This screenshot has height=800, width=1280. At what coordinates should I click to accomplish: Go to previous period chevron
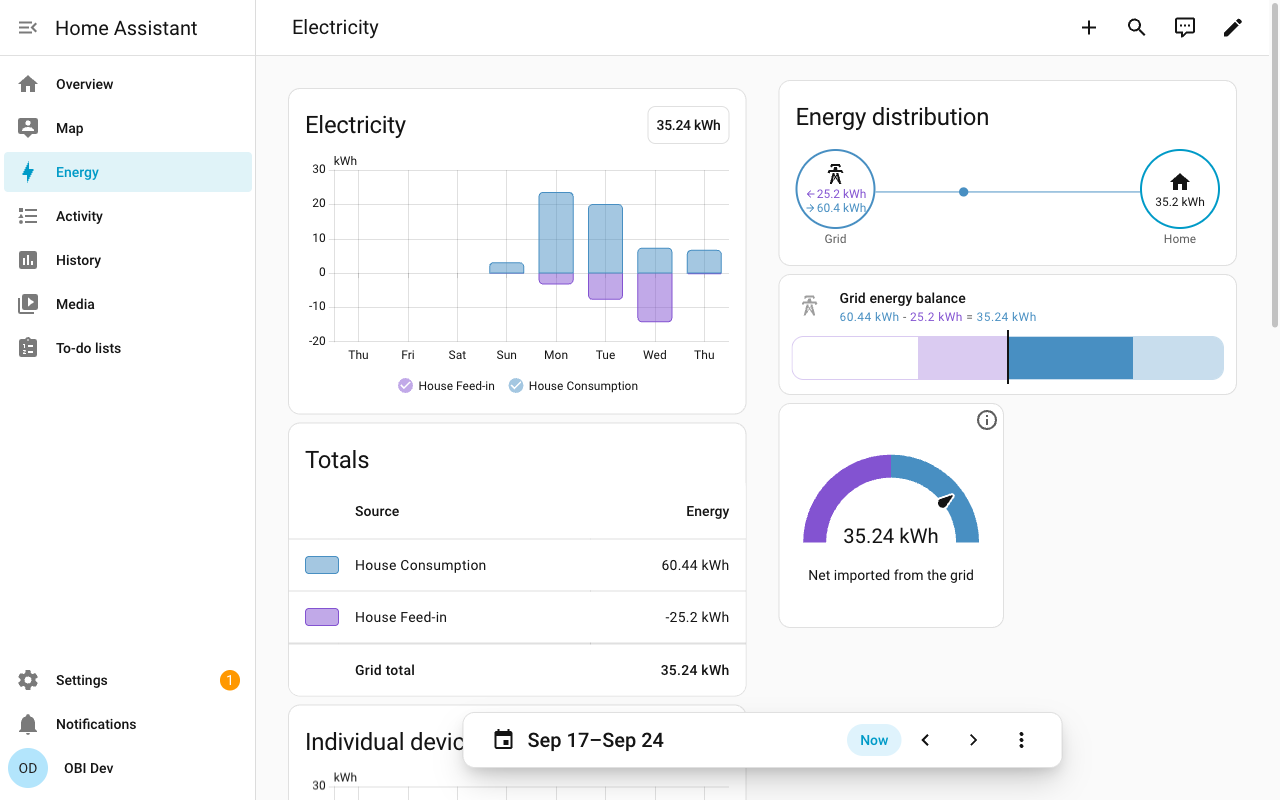coord(925,740)
